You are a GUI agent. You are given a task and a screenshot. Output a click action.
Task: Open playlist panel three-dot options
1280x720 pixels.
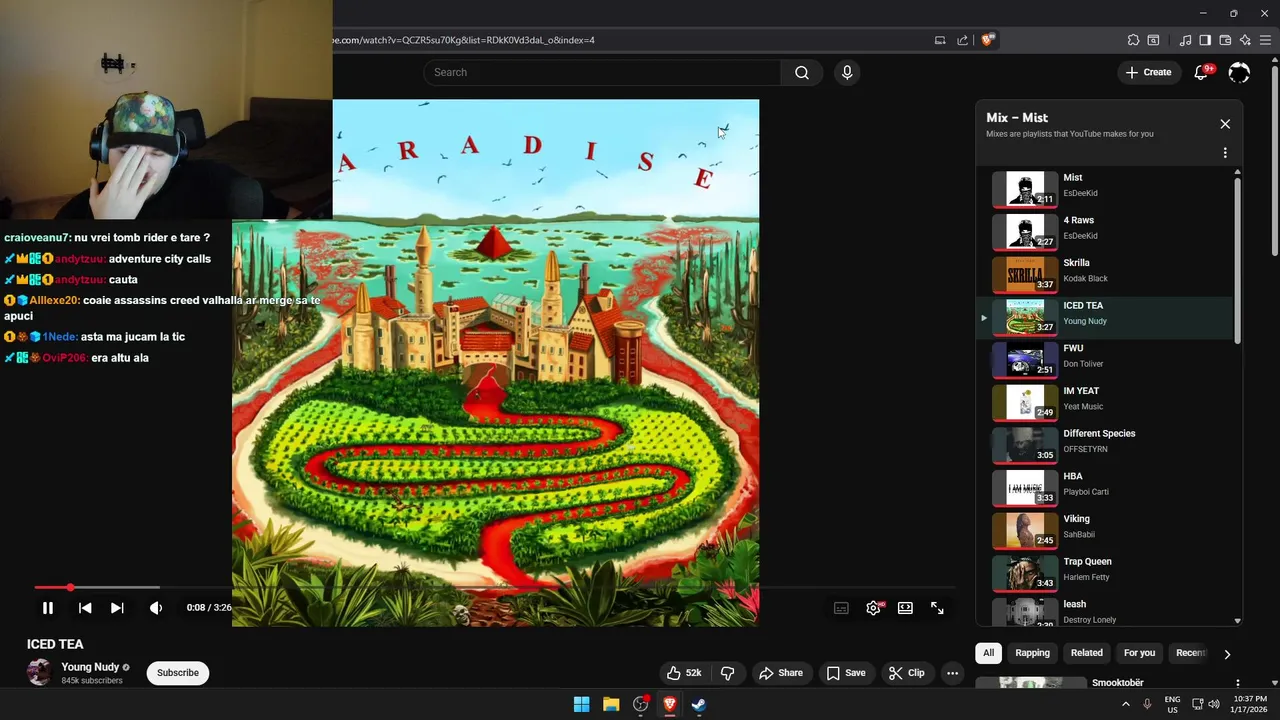click(1225, 153)
